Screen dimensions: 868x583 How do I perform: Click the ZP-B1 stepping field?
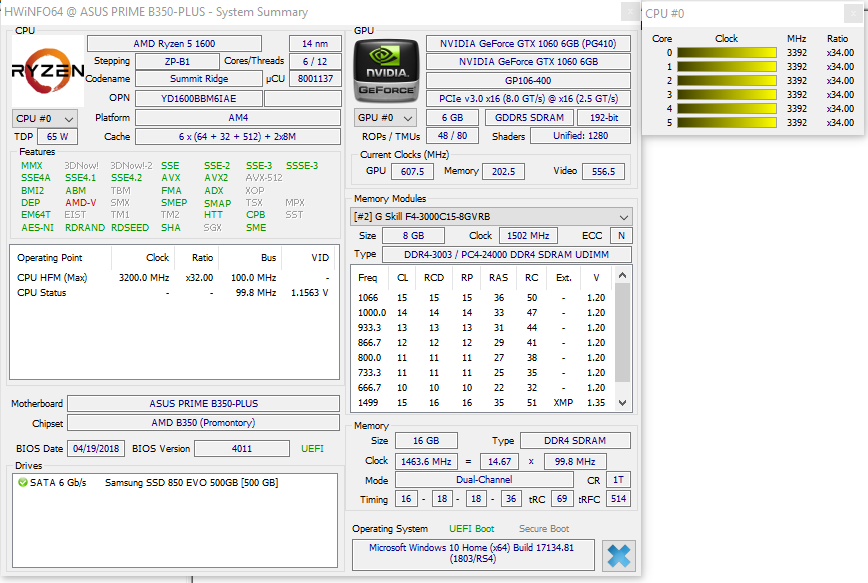coord(177,61)
